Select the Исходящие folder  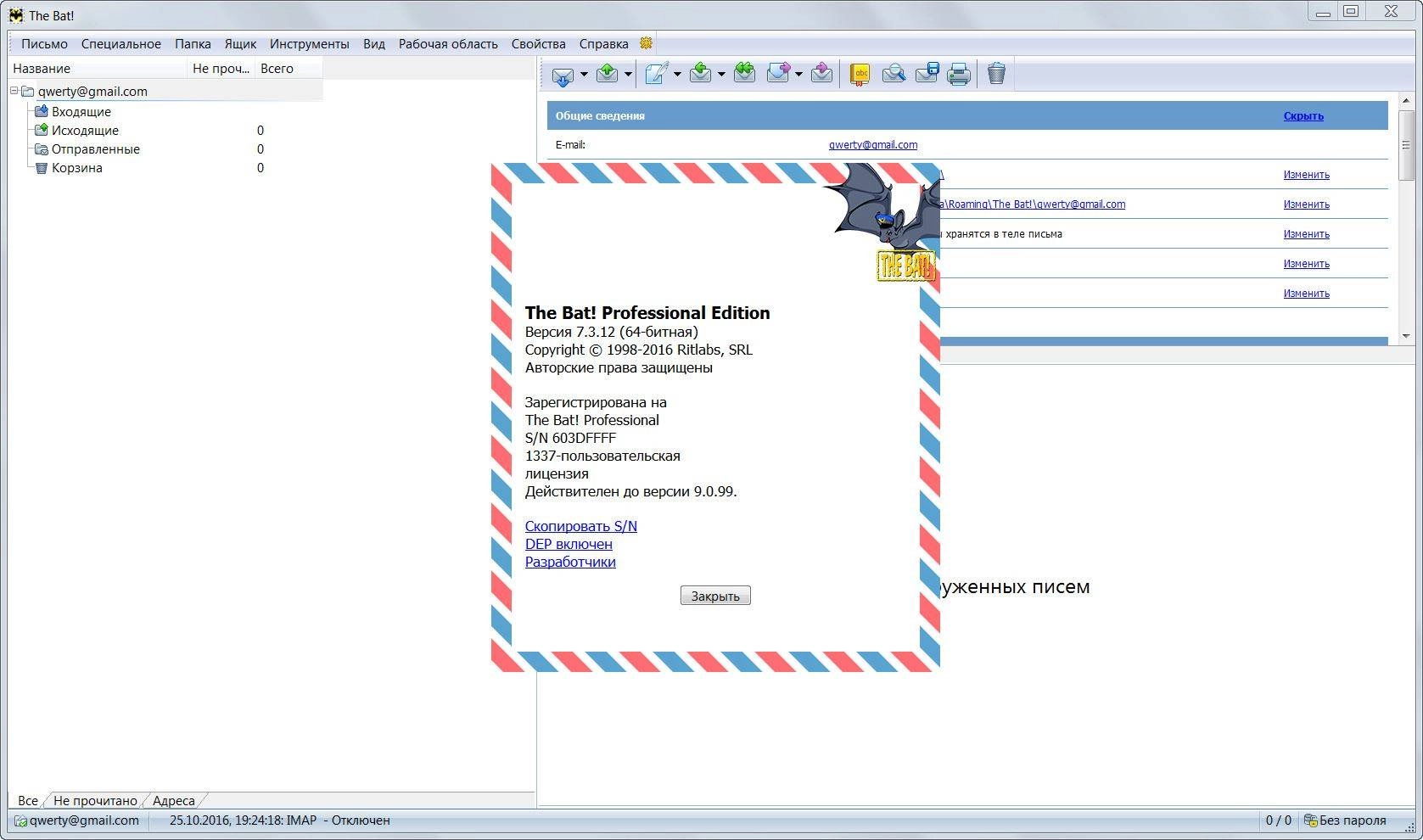click(x=85, y=130)
